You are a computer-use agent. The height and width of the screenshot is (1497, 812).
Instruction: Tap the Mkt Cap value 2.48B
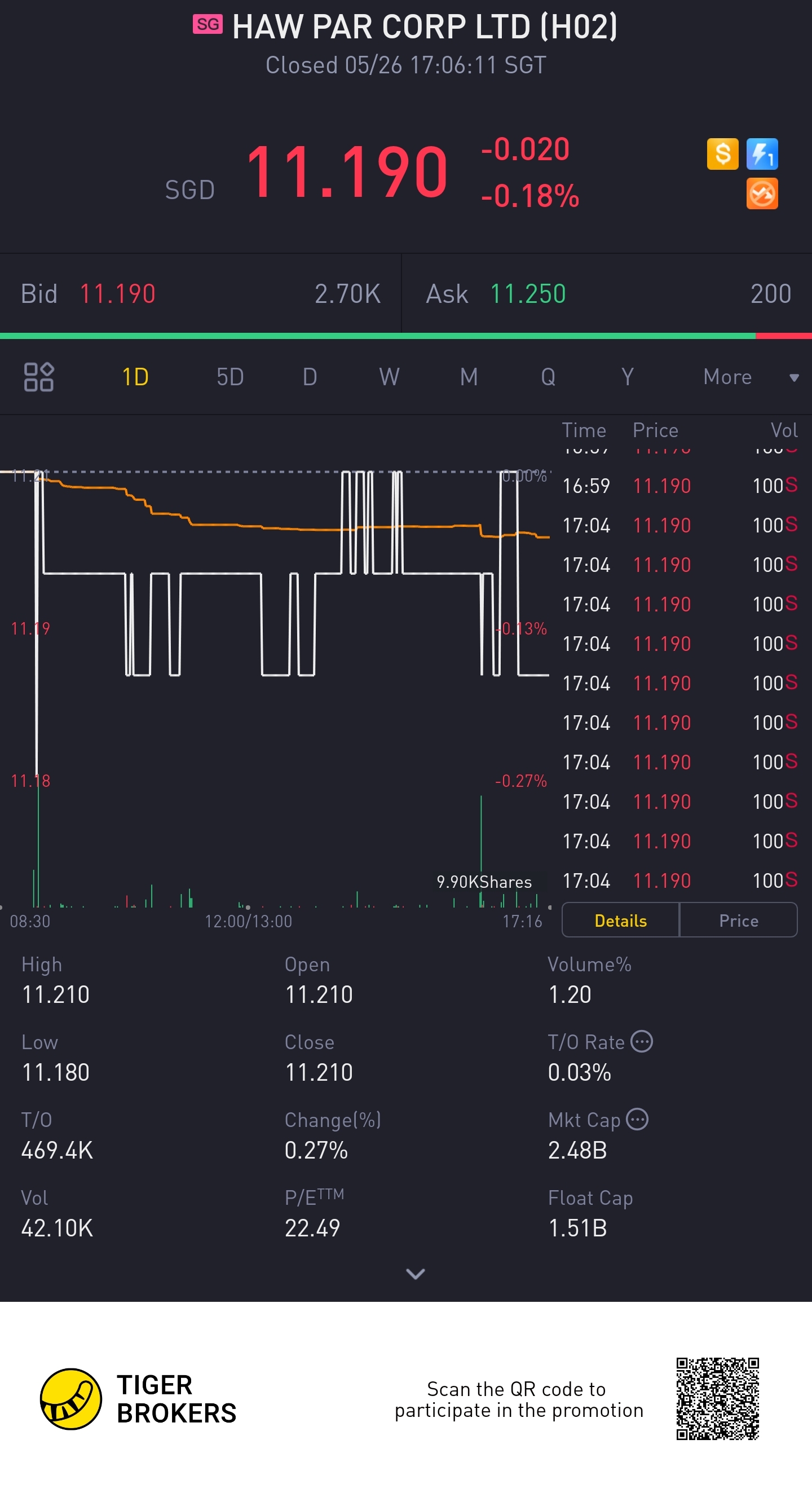point(578,1150)
